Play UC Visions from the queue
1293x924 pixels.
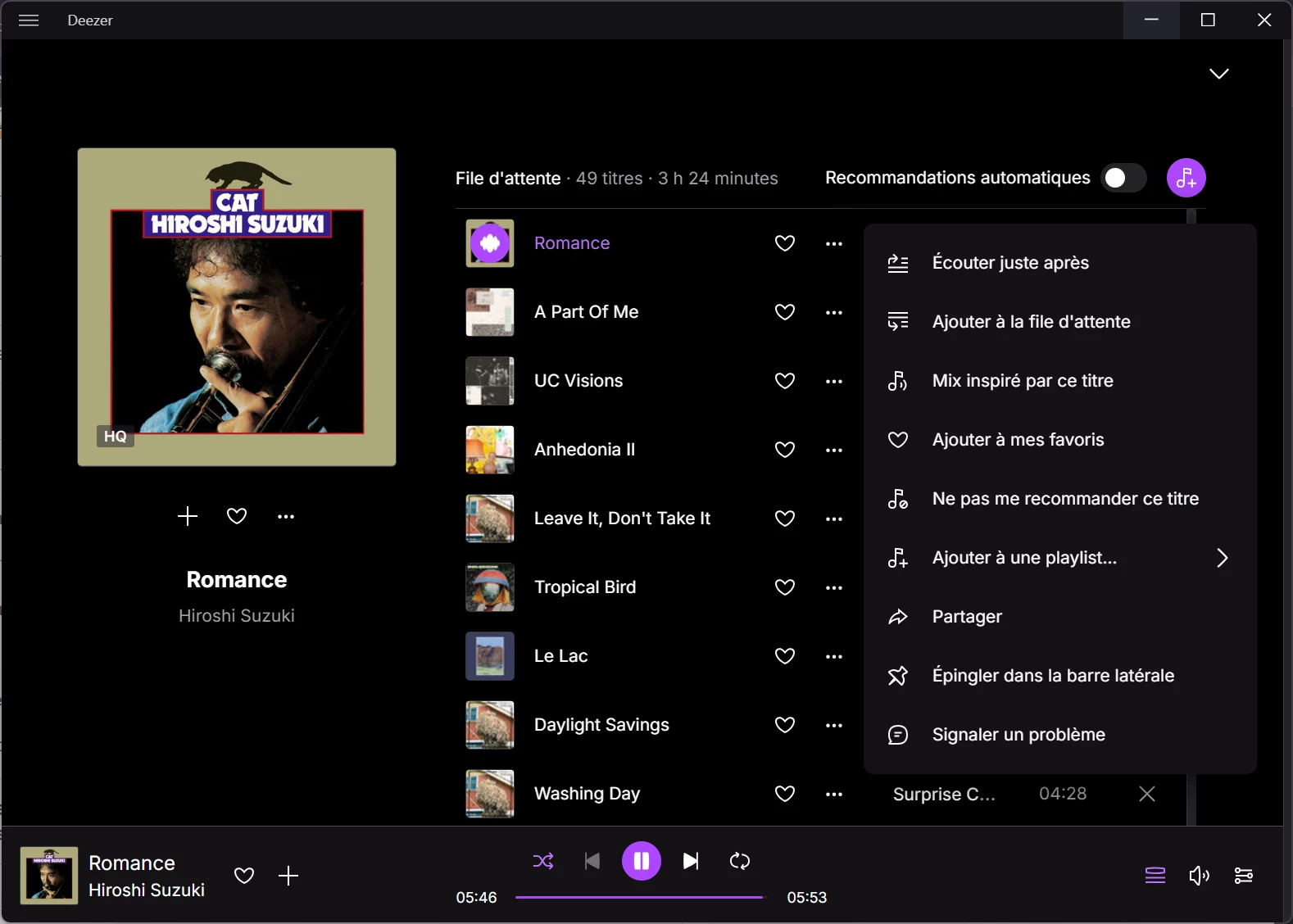[578, 381]
